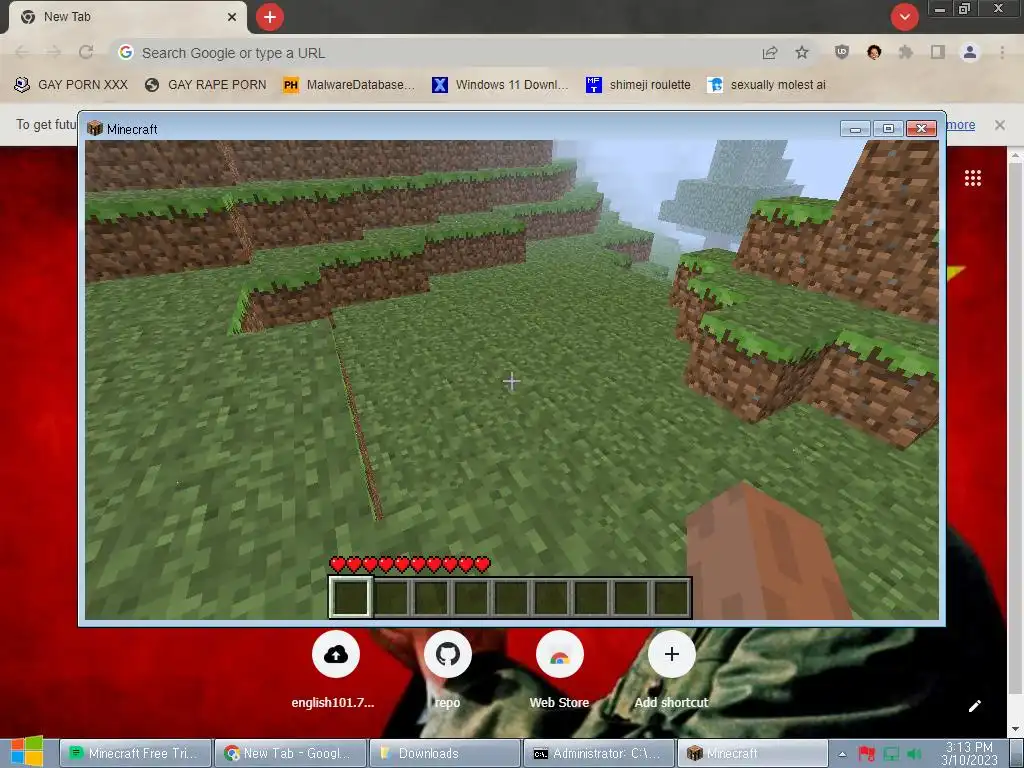This screenshot has height=768, width=1024.
Task: Open the MalwareDatabase bookmark
Action: (349, 85)
